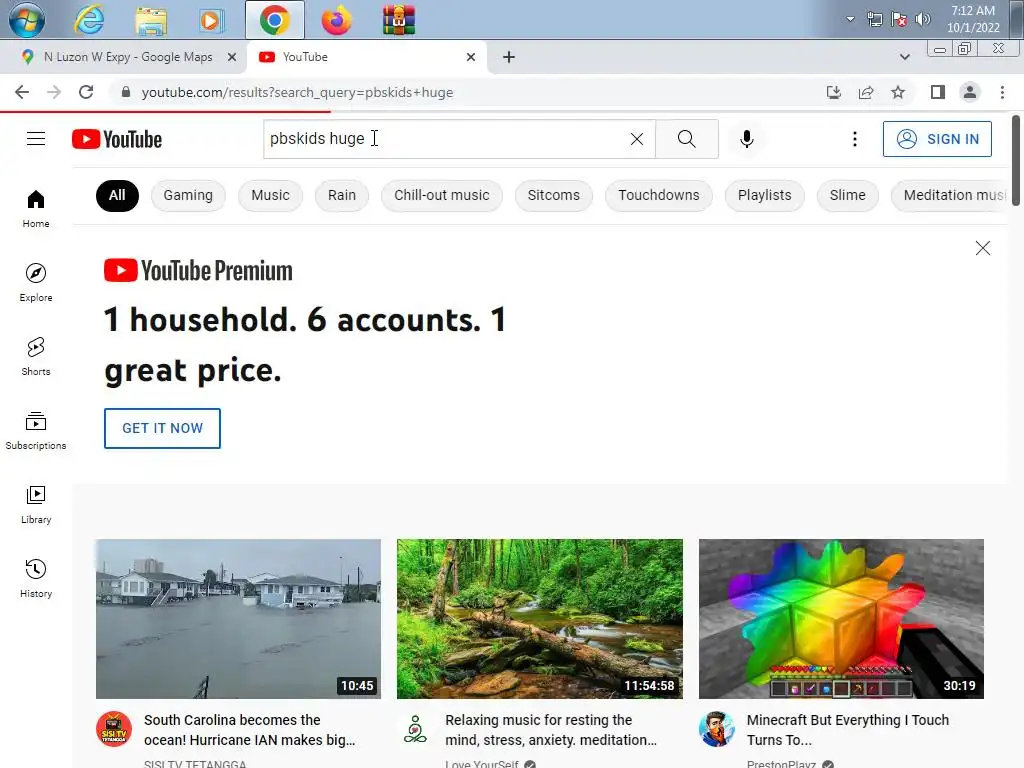The width and height of the screenshot is (1024, 768).
Task: Open Shorts in the sidebar
Action: coord(36,357)
